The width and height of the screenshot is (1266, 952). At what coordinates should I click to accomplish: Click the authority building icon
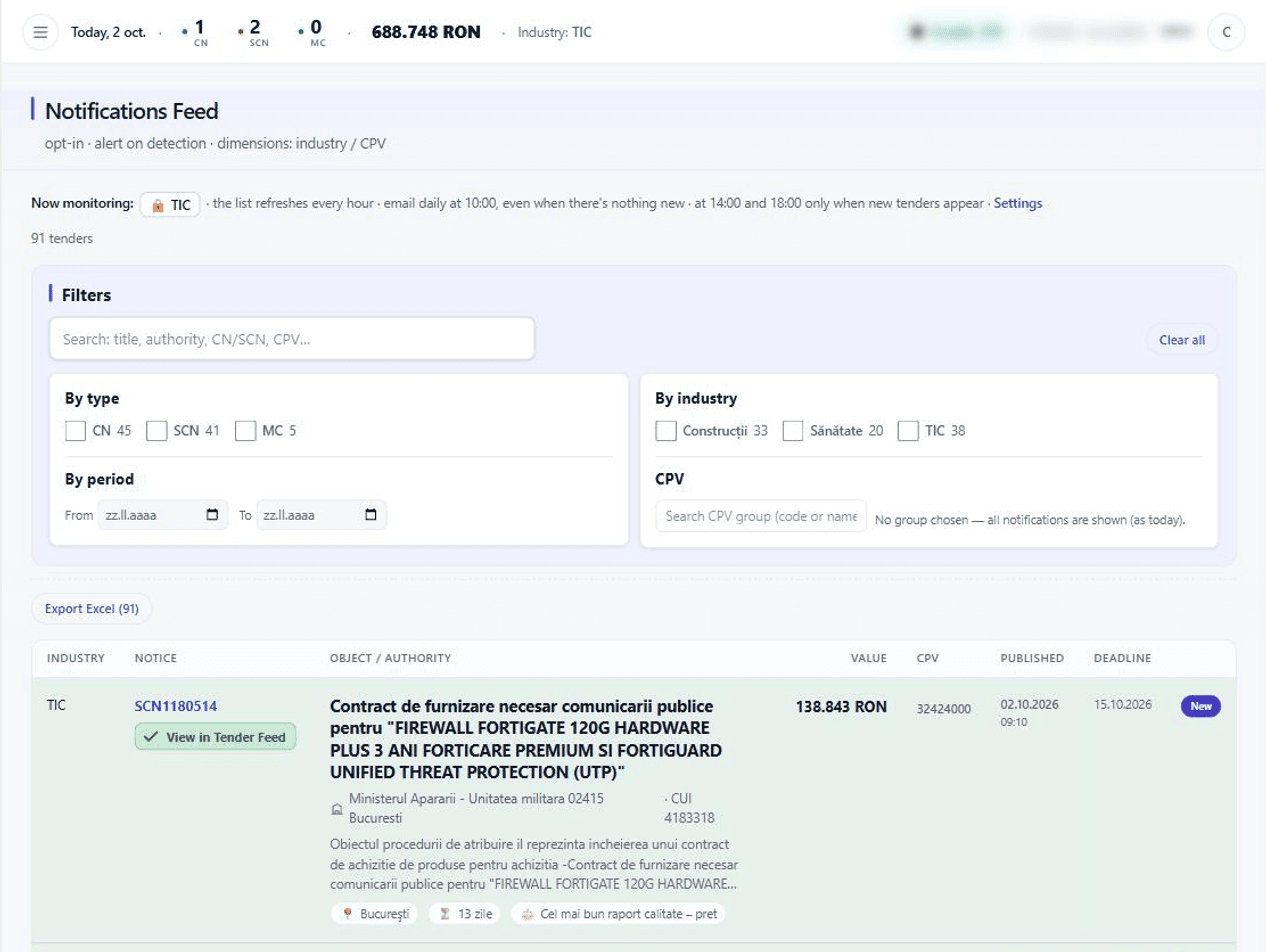pos(337,808)
